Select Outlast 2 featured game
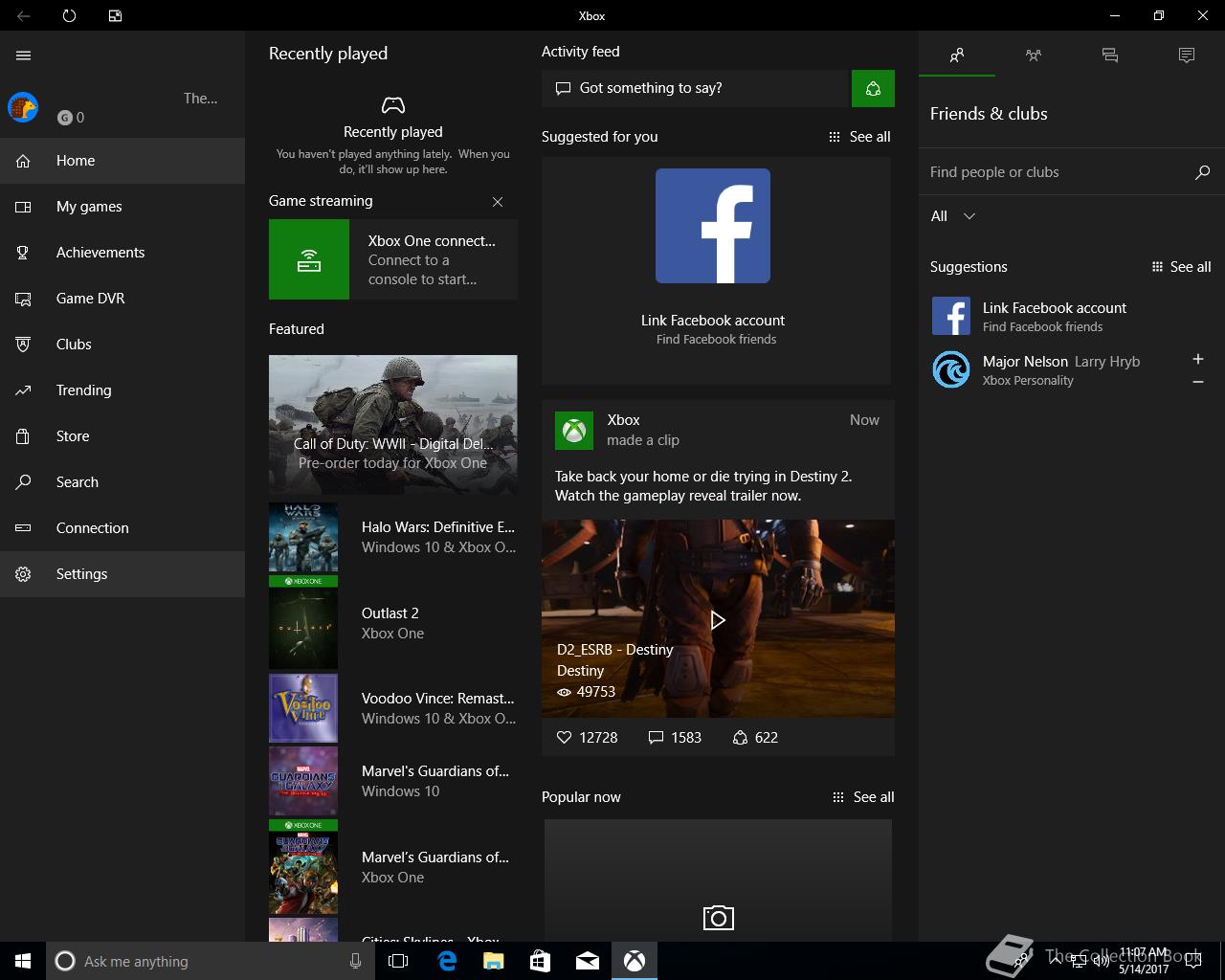 coord(393,623)
